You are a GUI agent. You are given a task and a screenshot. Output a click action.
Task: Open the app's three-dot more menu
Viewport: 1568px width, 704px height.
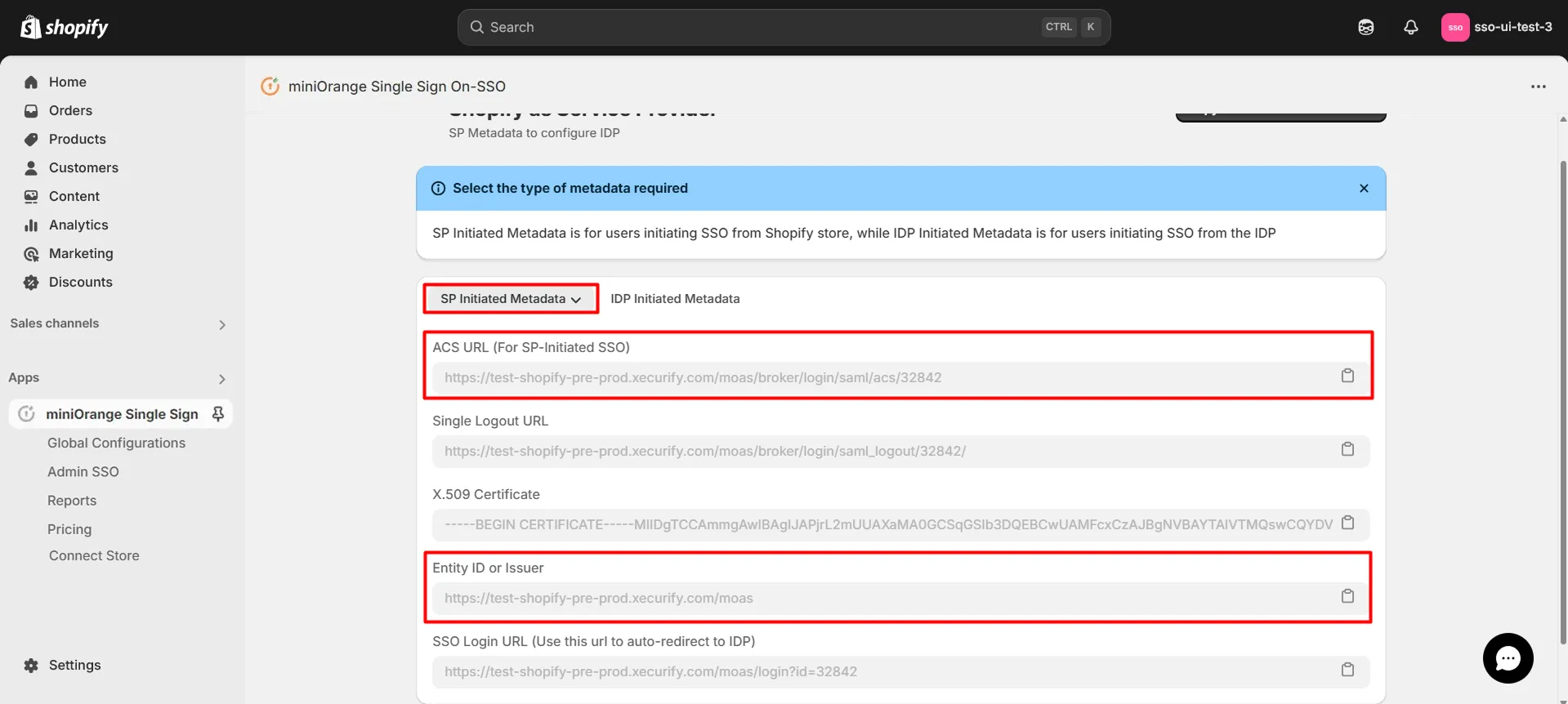click(x=1539, y=87)
